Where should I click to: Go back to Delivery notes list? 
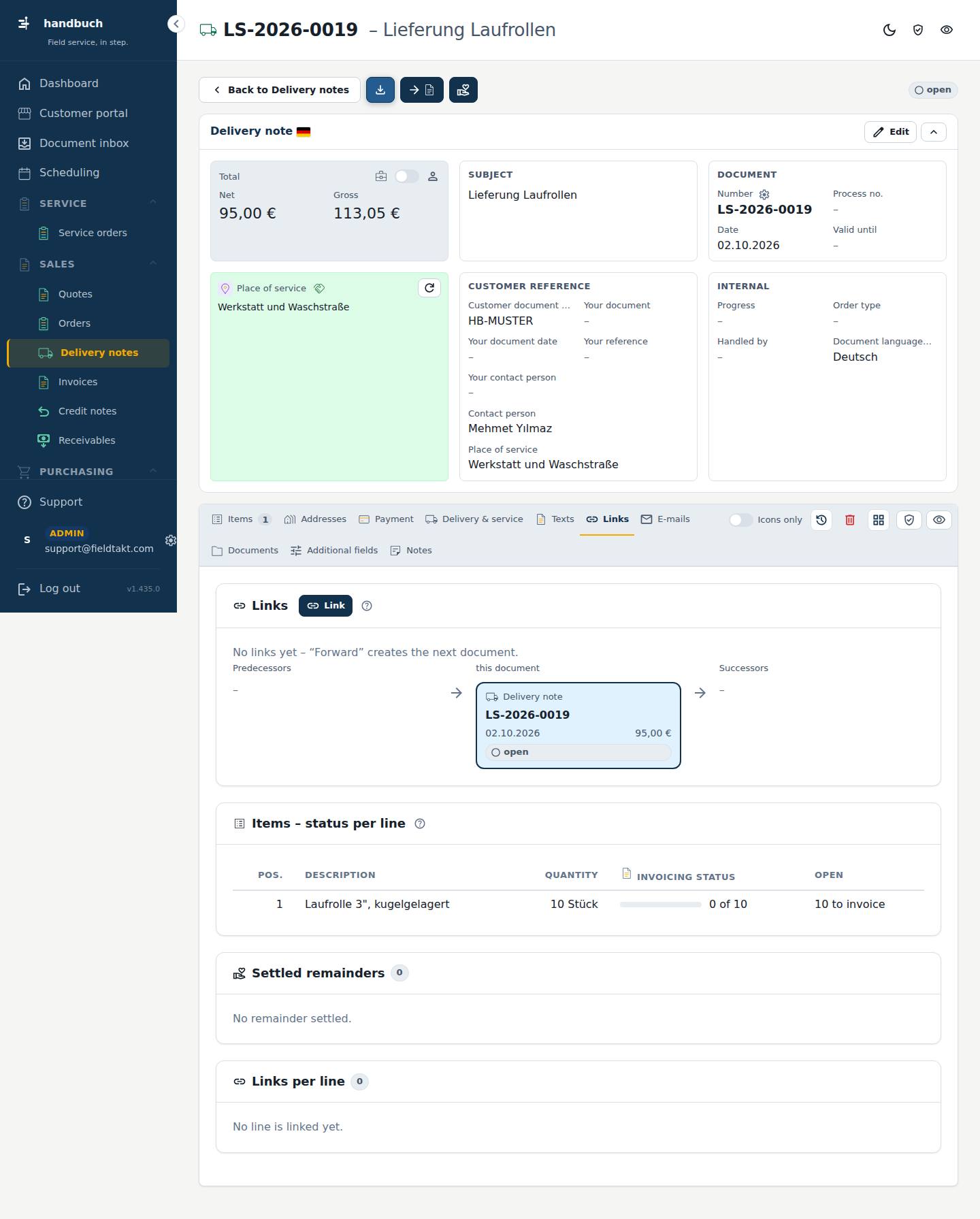point(280,90)
